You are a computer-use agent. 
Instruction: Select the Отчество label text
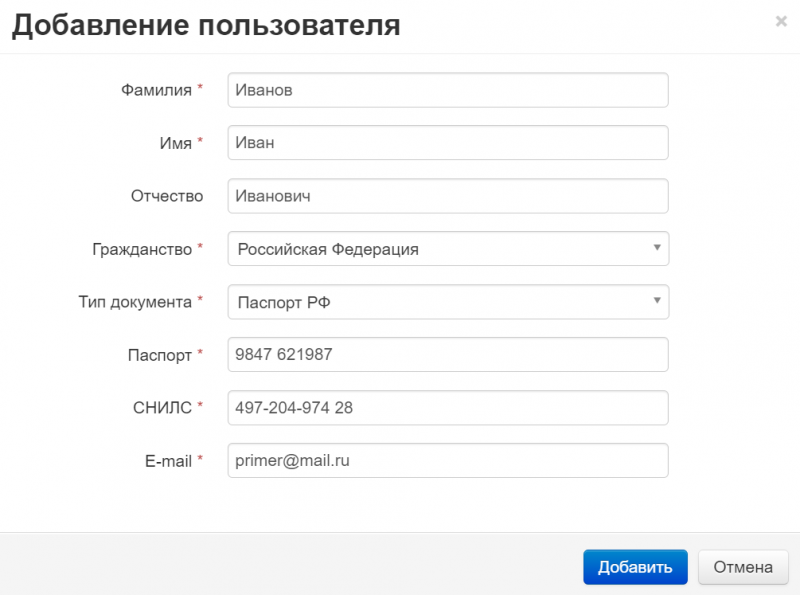(167, 196)
